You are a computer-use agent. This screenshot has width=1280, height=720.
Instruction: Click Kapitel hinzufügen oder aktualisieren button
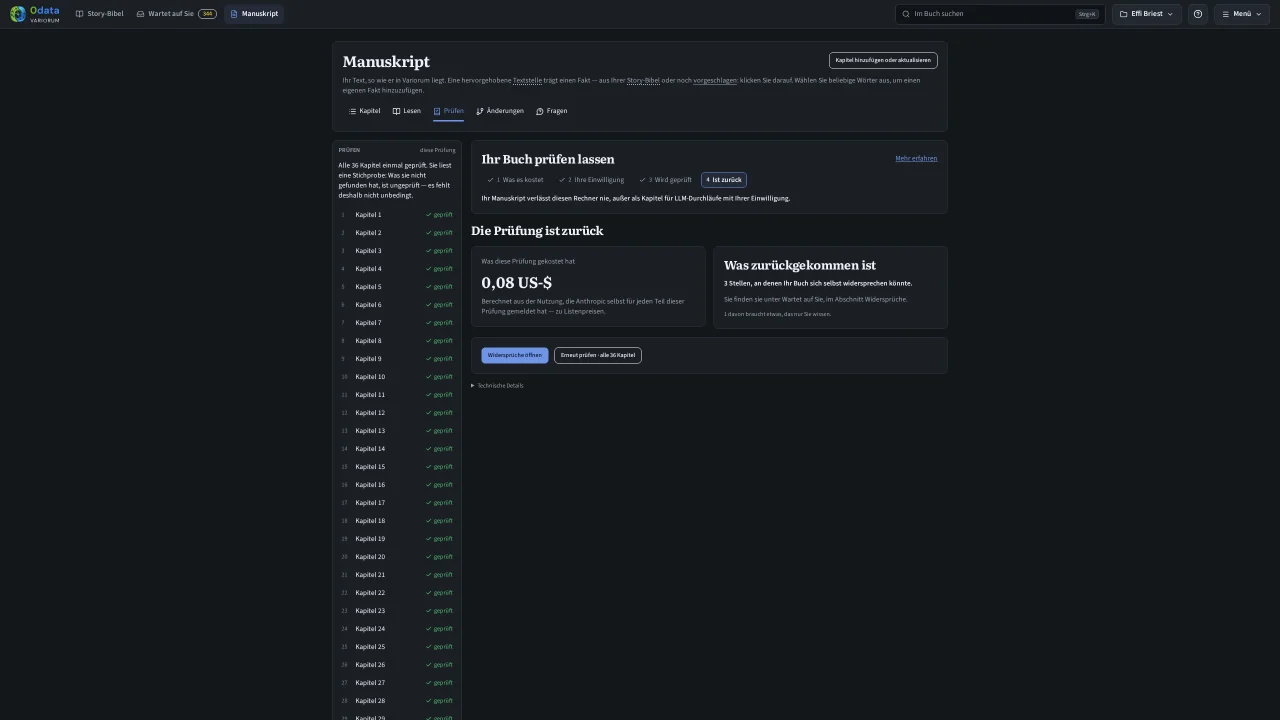coord(883,60)
